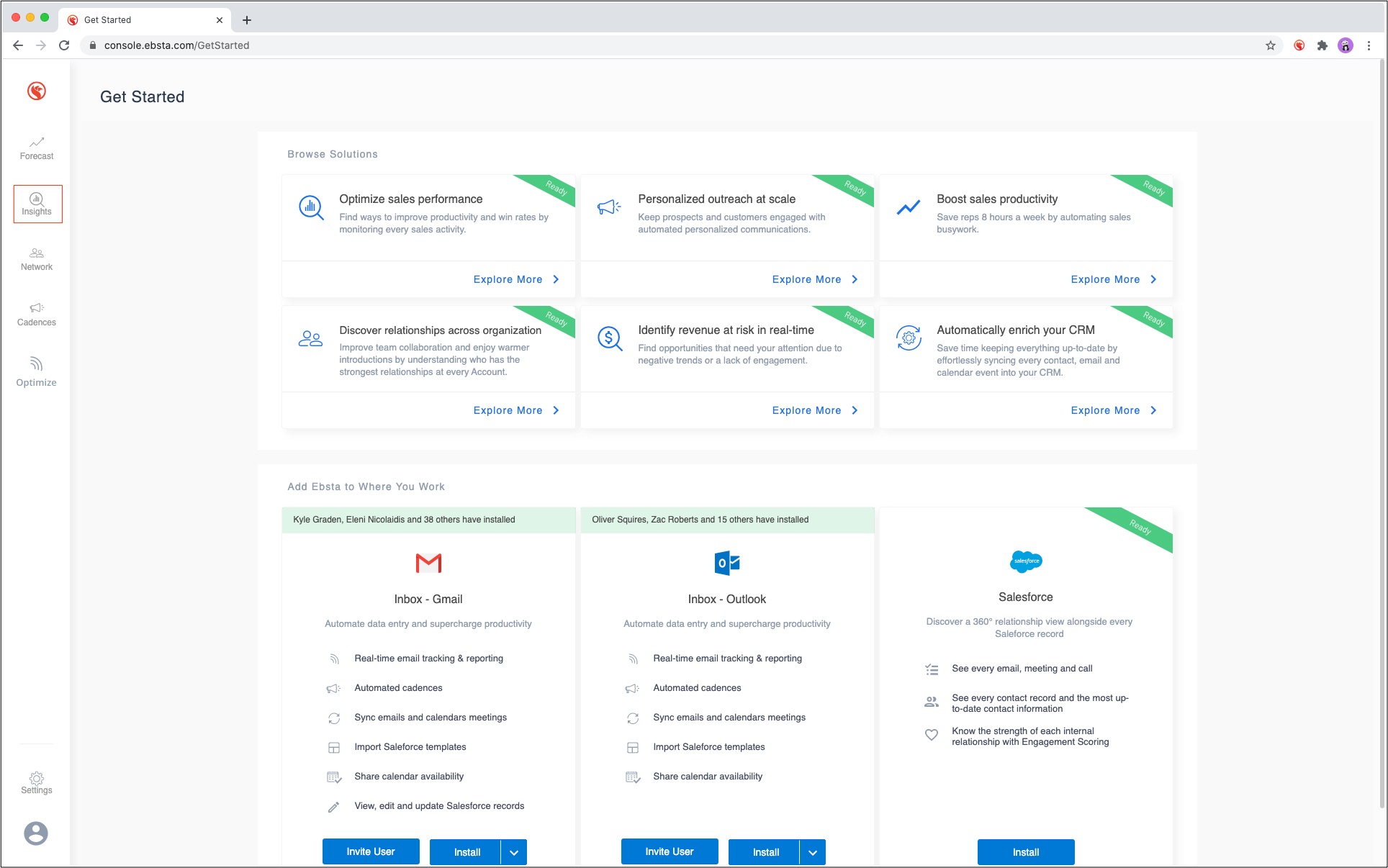Open Chrome three-dot menu
The height and width of the screenshot is (868, 1388).
click(x=1369, y=45)
